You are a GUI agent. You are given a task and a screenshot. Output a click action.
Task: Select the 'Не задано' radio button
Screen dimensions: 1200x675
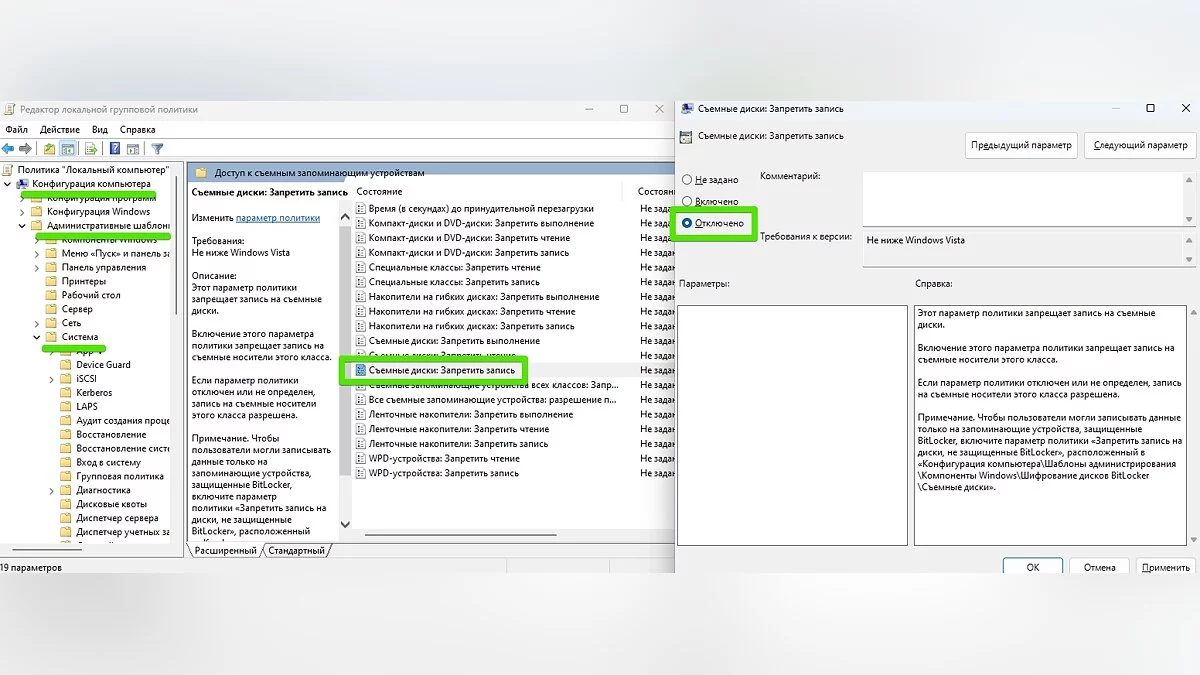coord(687,180)
